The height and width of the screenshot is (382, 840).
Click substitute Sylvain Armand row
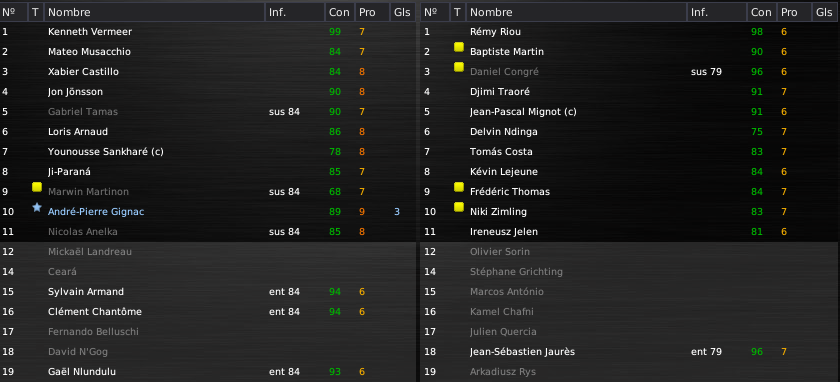208,291
